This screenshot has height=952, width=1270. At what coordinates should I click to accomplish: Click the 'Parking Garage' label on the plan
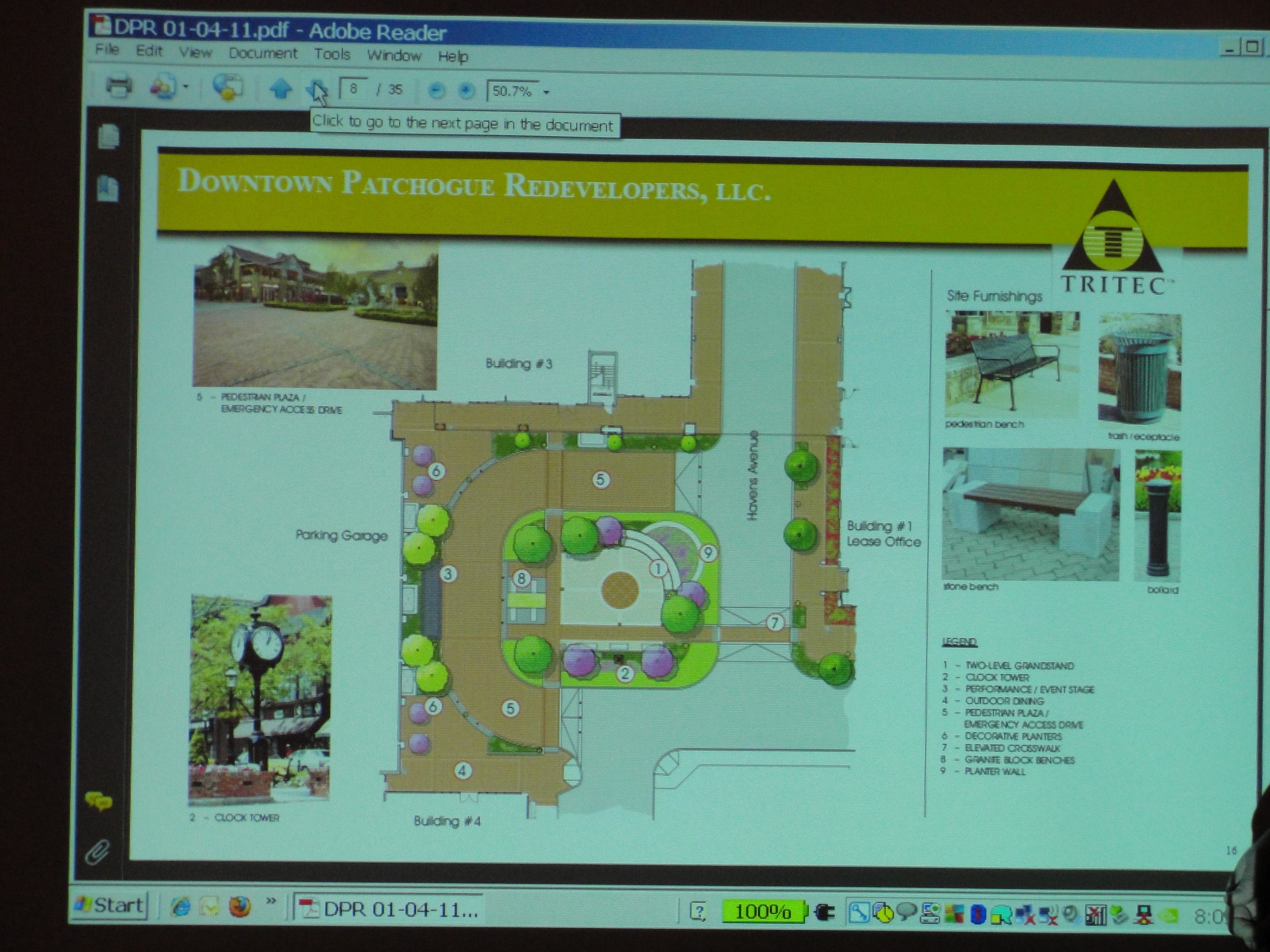coord(342,535)
